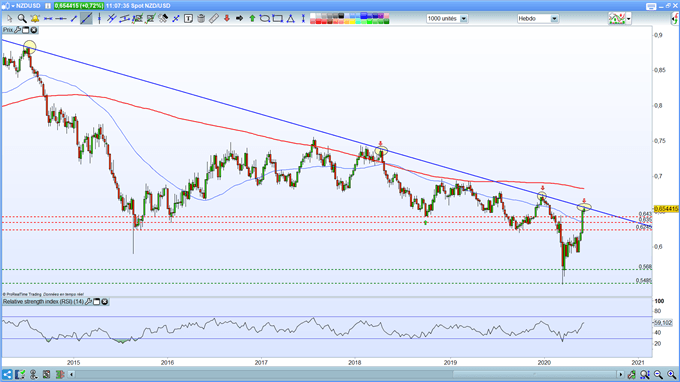
Task: Maximize the RSI indicator panel
Action: coord(97,301)
